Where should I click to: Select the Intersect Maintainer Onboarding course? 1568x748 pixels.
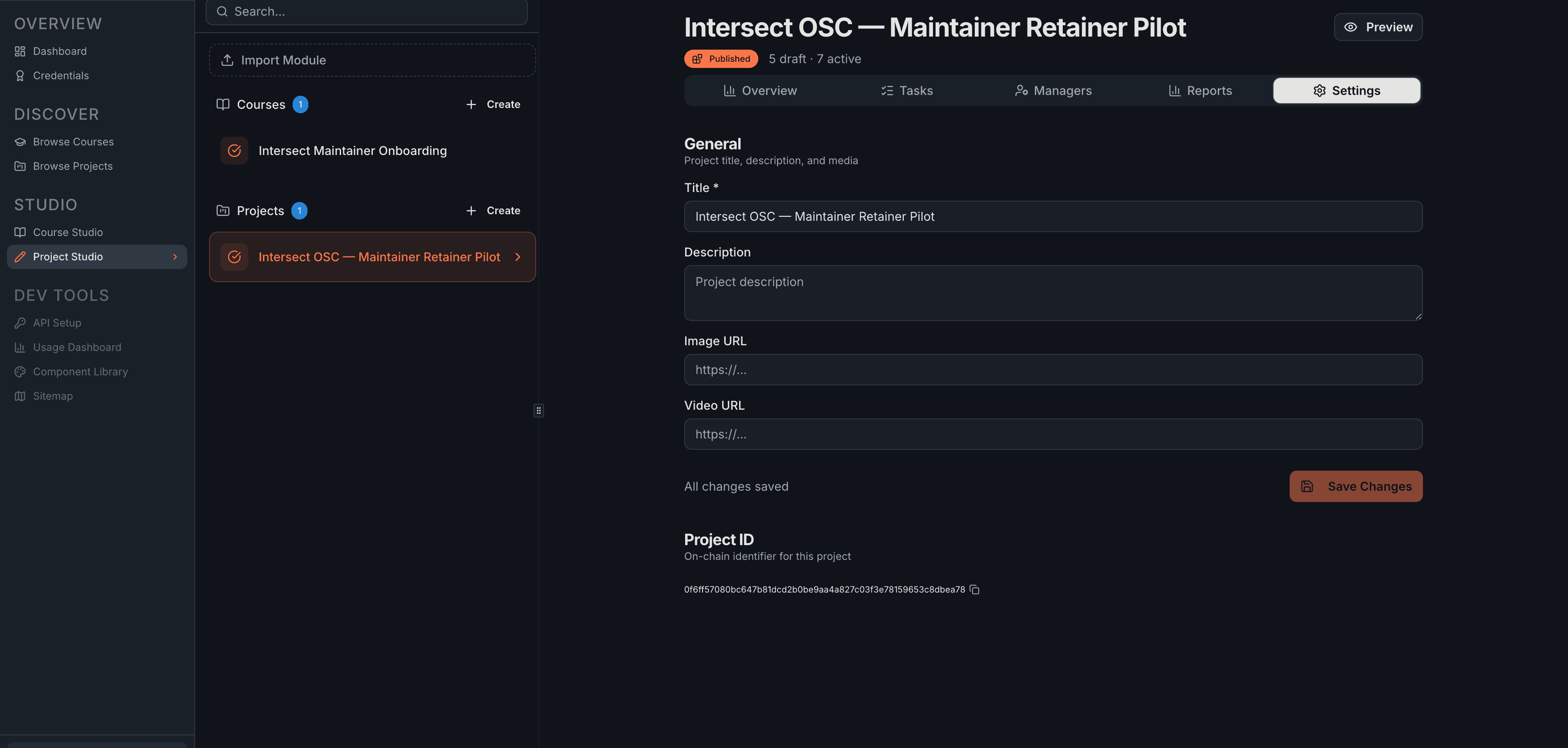[352, 150]
